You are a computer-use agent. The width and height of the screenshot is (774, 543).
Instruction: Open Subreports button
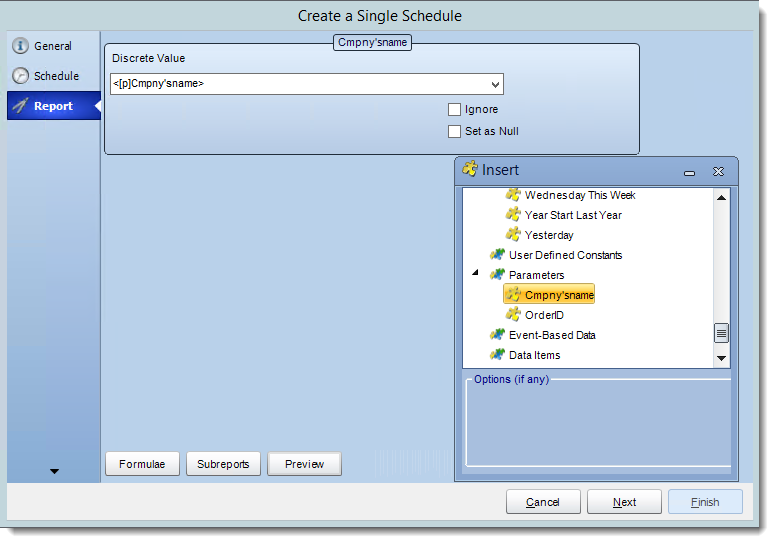pos(223,464)
